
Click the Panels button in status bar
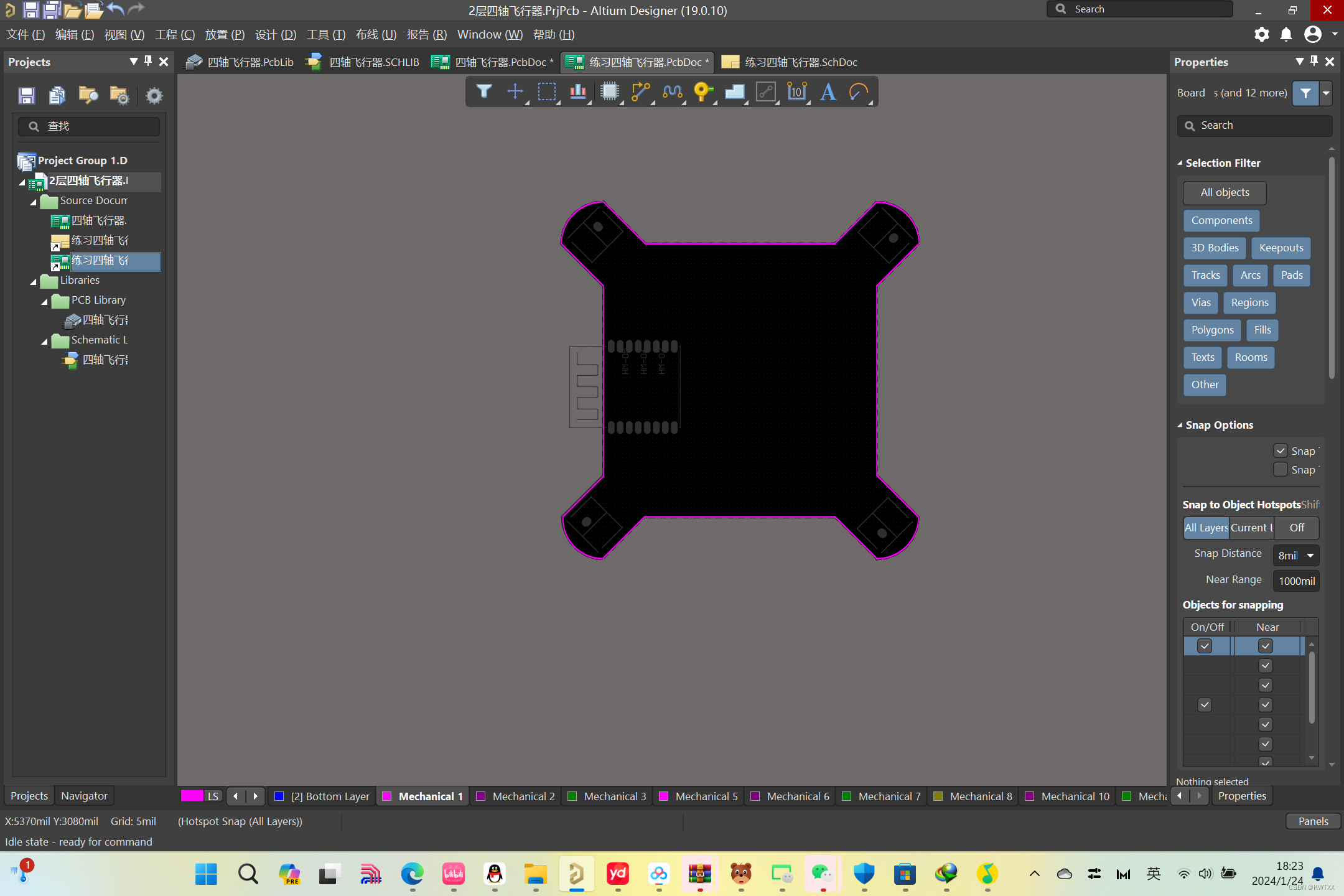pos(1312,821)
